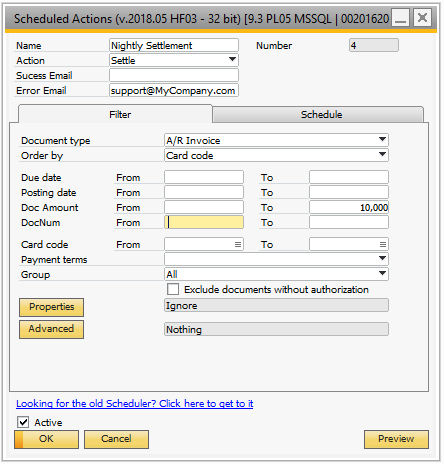Expand the Order by dropdown
This screenshot has width=444, height=464.
382,155
